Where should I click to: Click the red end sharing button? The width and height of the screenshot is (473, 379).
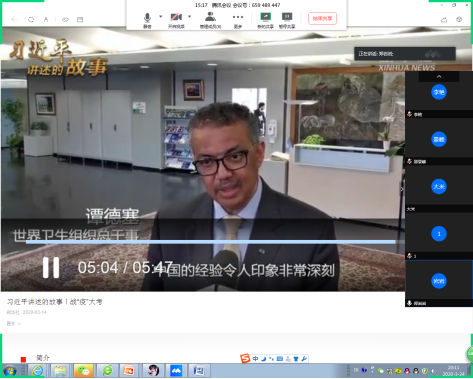[322, 19]
